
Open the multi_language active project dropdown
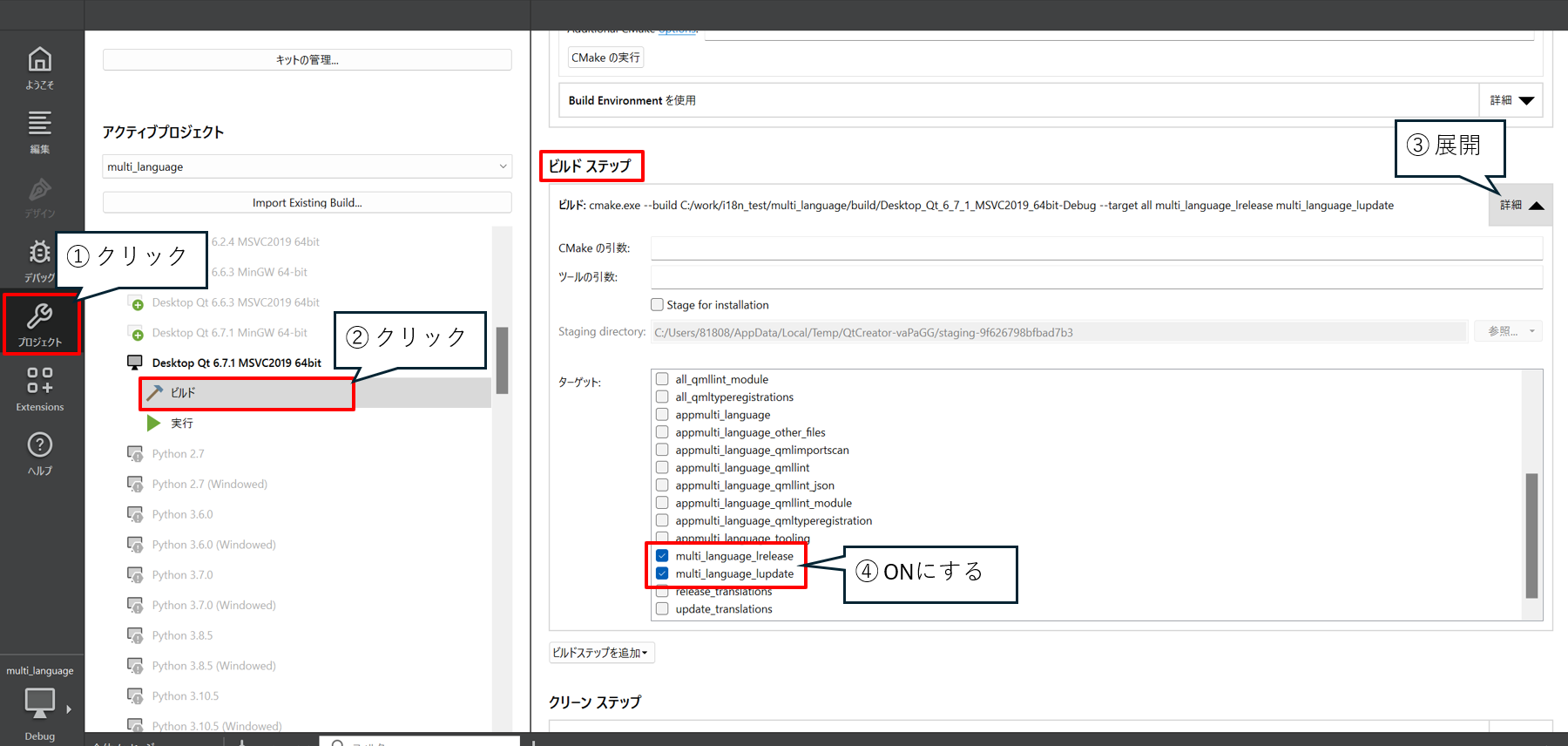307,166
